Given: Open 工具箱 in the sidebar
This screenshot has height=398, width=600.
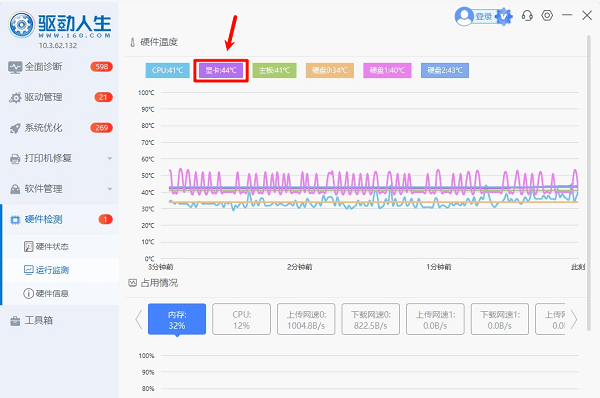Looking at the screenshot, I should click(59, 320).
